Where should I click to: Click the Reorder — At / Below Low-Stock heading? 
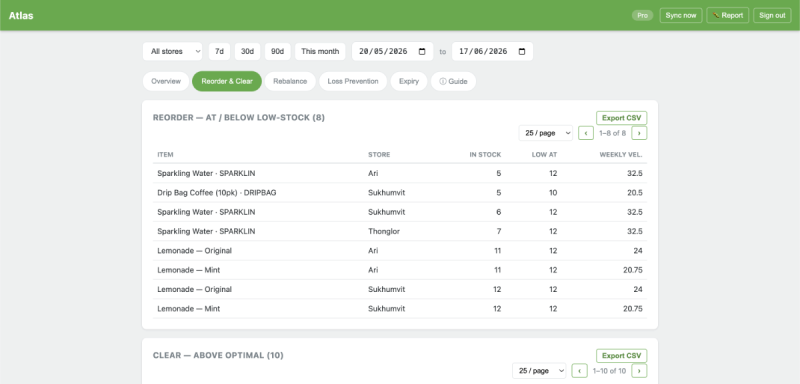(239, 118)
